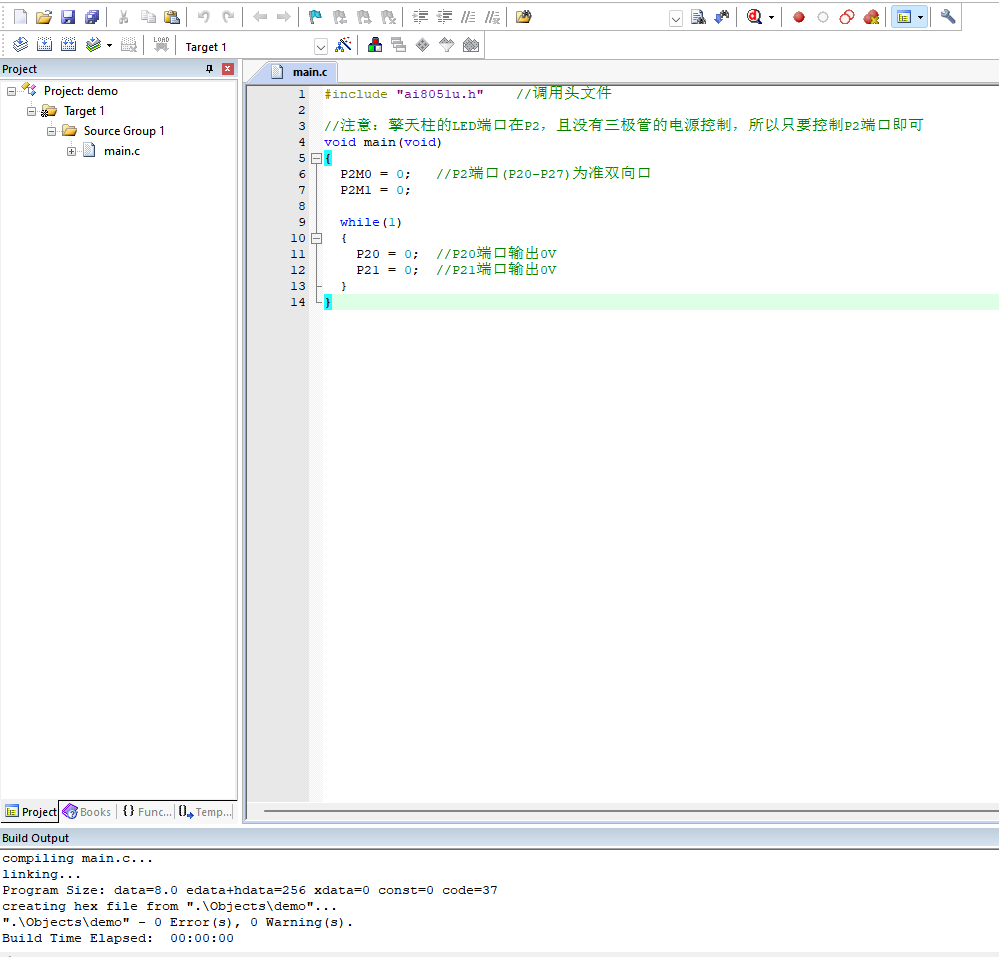
Task: Rebuild all target files
Action: (68, 45)
